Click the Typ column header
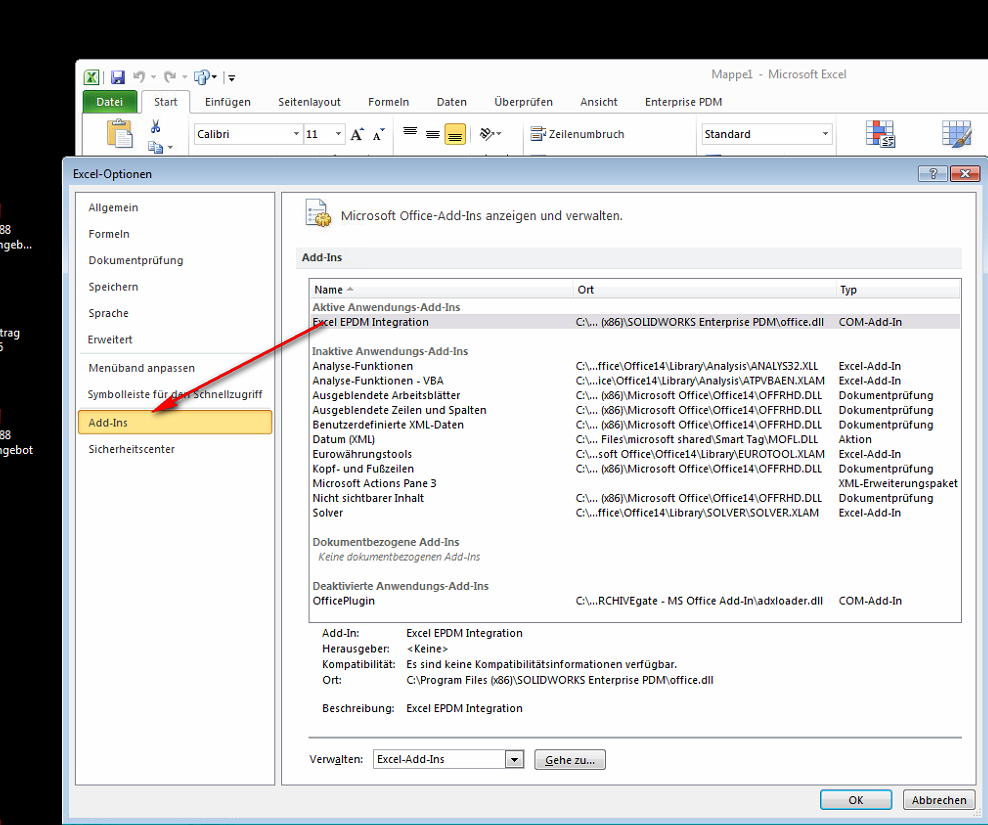This screenshot has width=988, height=825. 898,289
